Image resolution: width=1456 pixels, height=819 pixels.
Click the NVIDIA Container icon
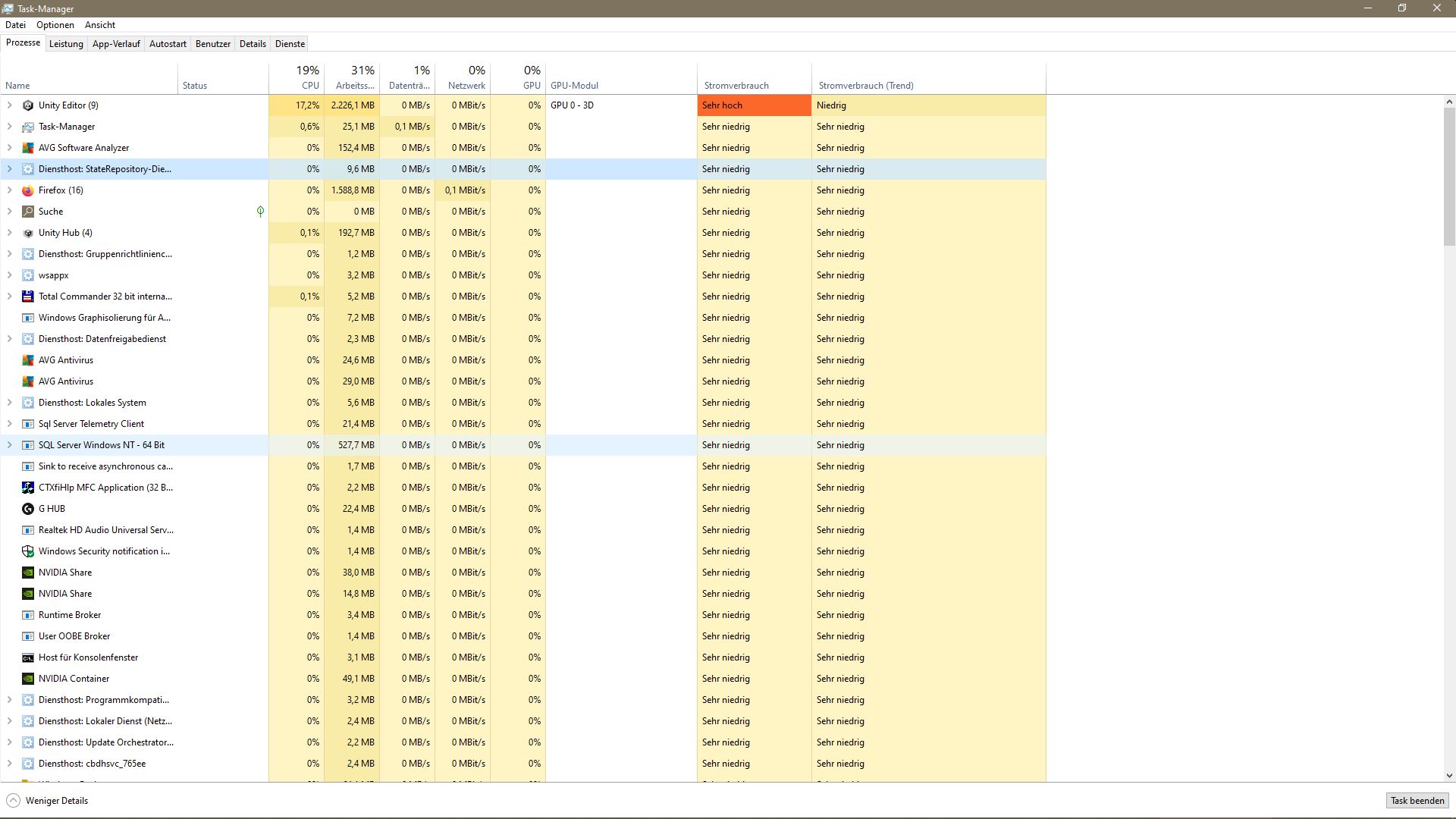tap(28, 678)
